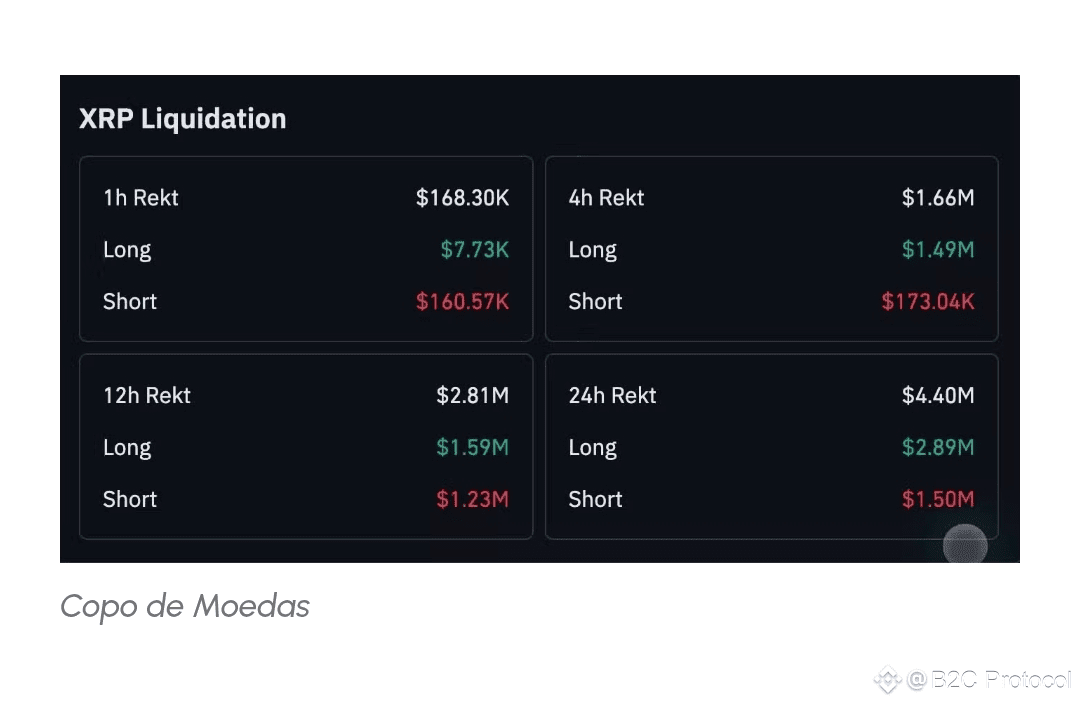Select the 1h Rekt label
This screenshot has width=1080, height=705.
(x=141, y=198)
